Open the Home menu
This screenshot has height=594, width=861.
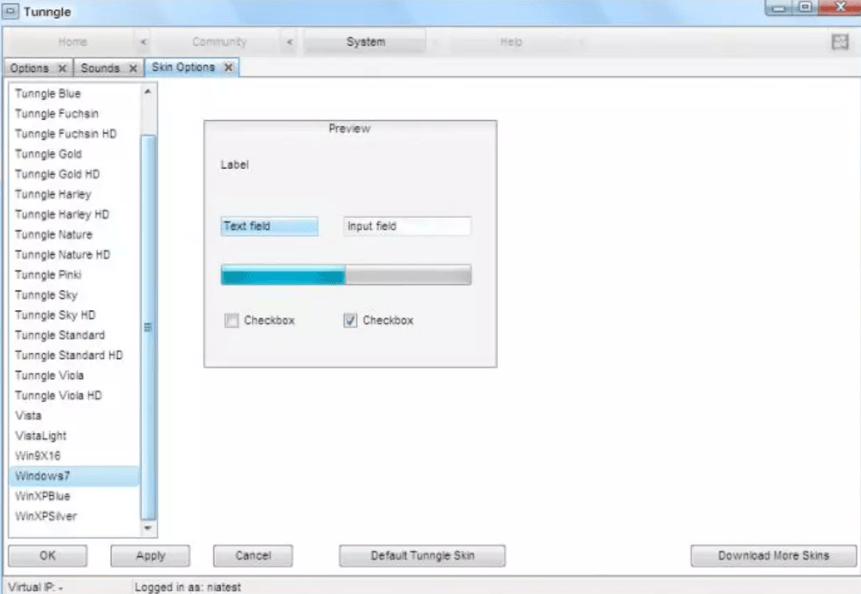(x=72, y=42)
